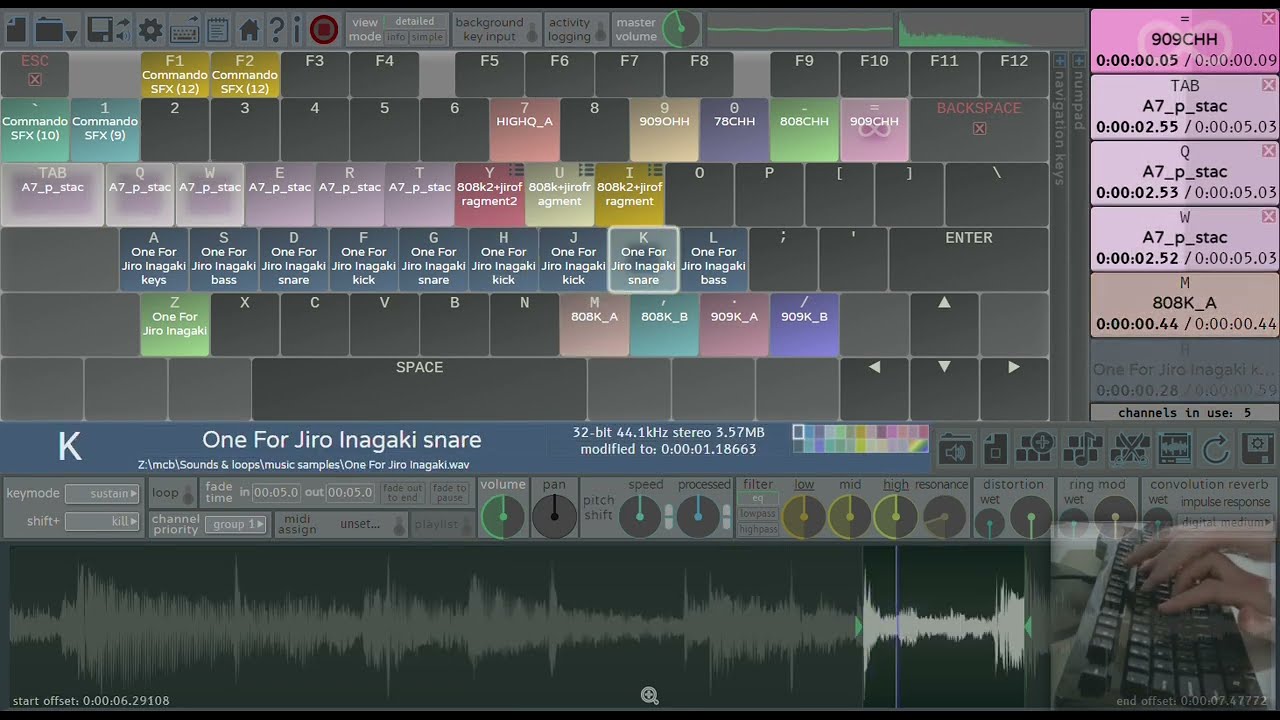Open the settings gear in the top toolbar
1280x720 pixels.
150,30
